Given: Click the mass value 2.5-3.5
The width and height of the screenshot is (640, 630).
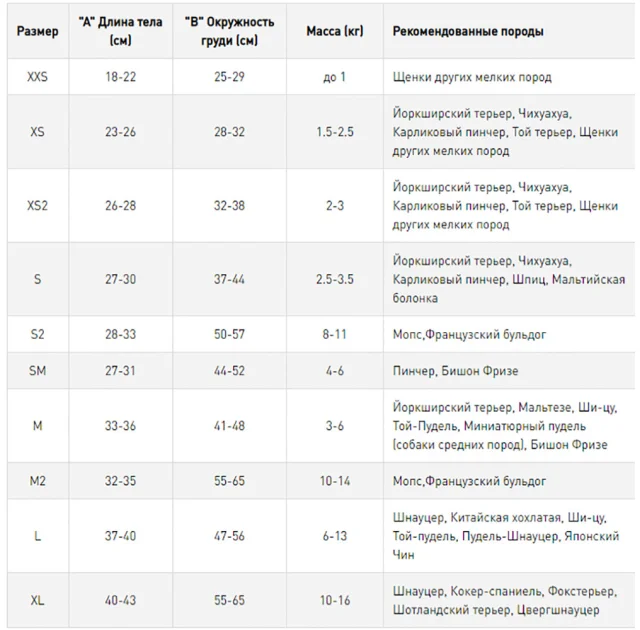Looking at the screenshot, I should 335,279.
